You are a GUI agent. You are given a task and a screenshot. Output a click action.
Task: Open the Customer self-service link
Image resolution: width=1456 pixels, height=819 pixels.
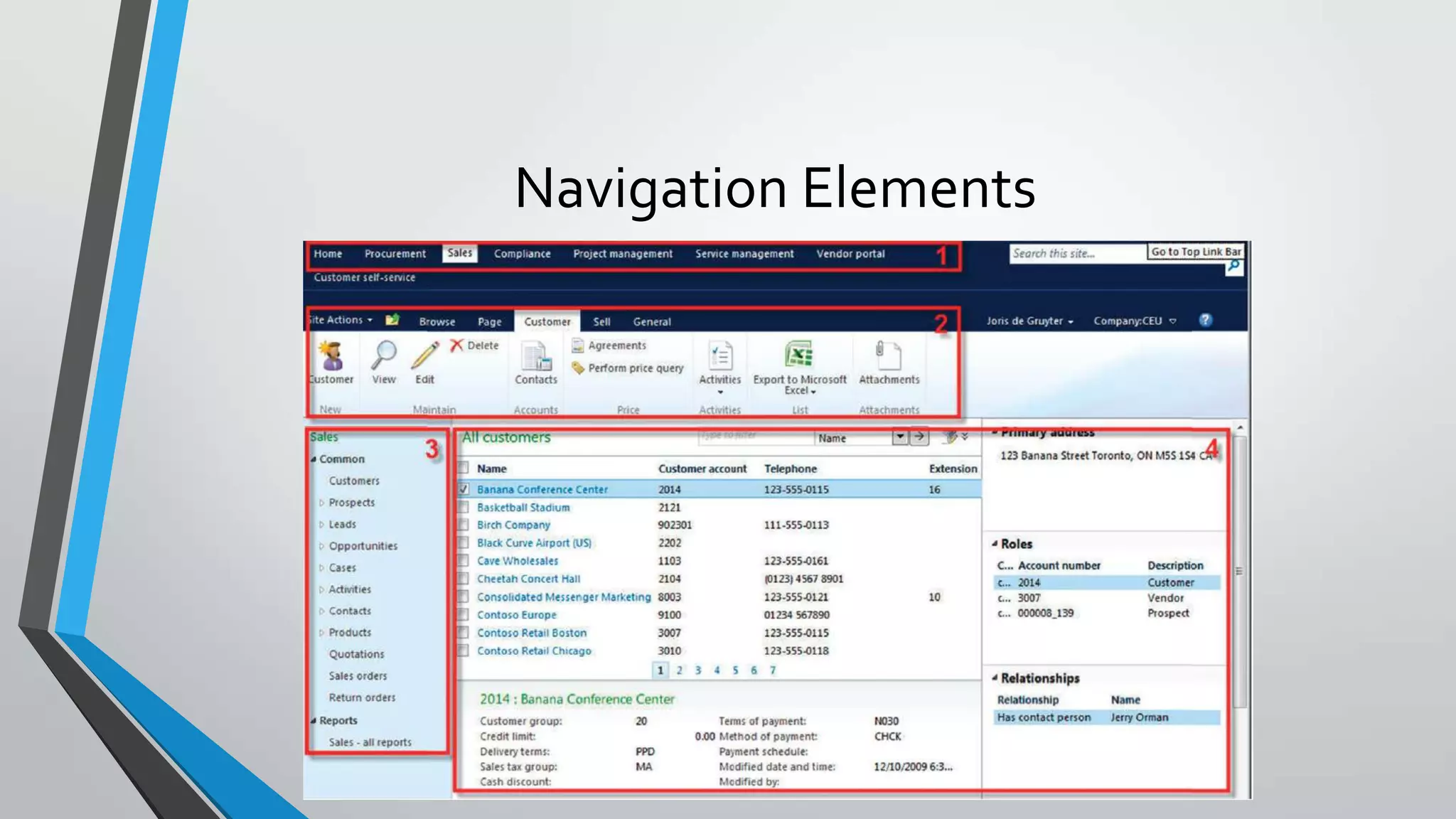(364, 277)
